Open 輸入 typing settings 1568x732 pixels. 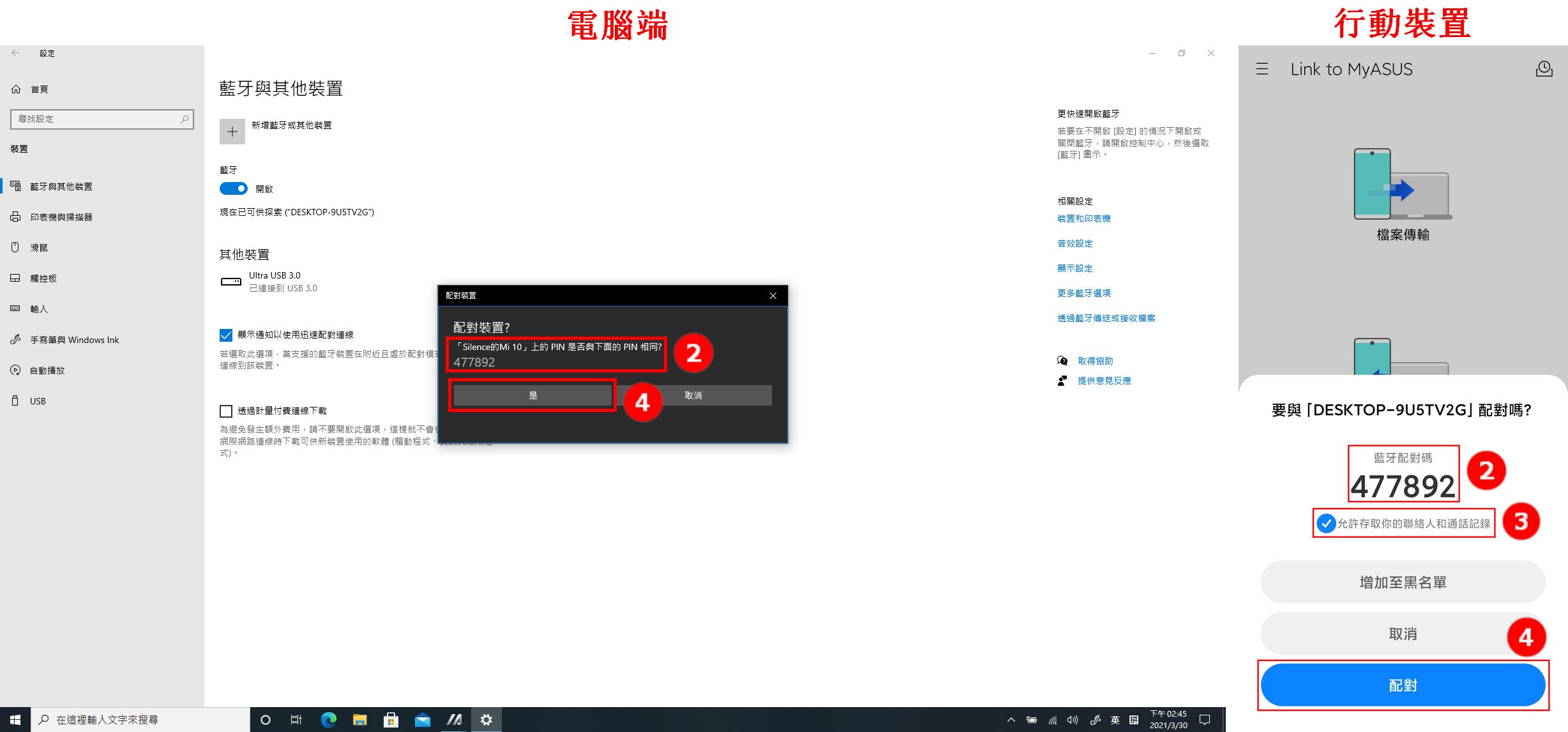click(39, 309)
